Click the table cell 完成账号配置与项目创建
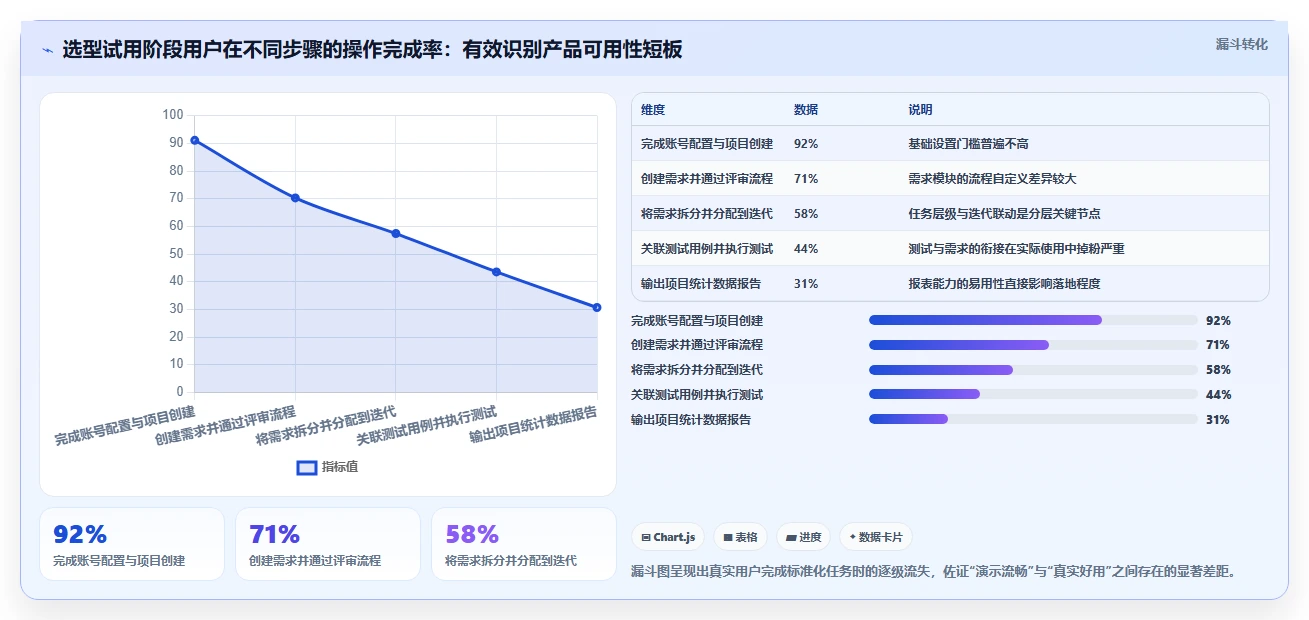Image resolution: width=1309 pixels, height=620 pixels. pos(707,144)
